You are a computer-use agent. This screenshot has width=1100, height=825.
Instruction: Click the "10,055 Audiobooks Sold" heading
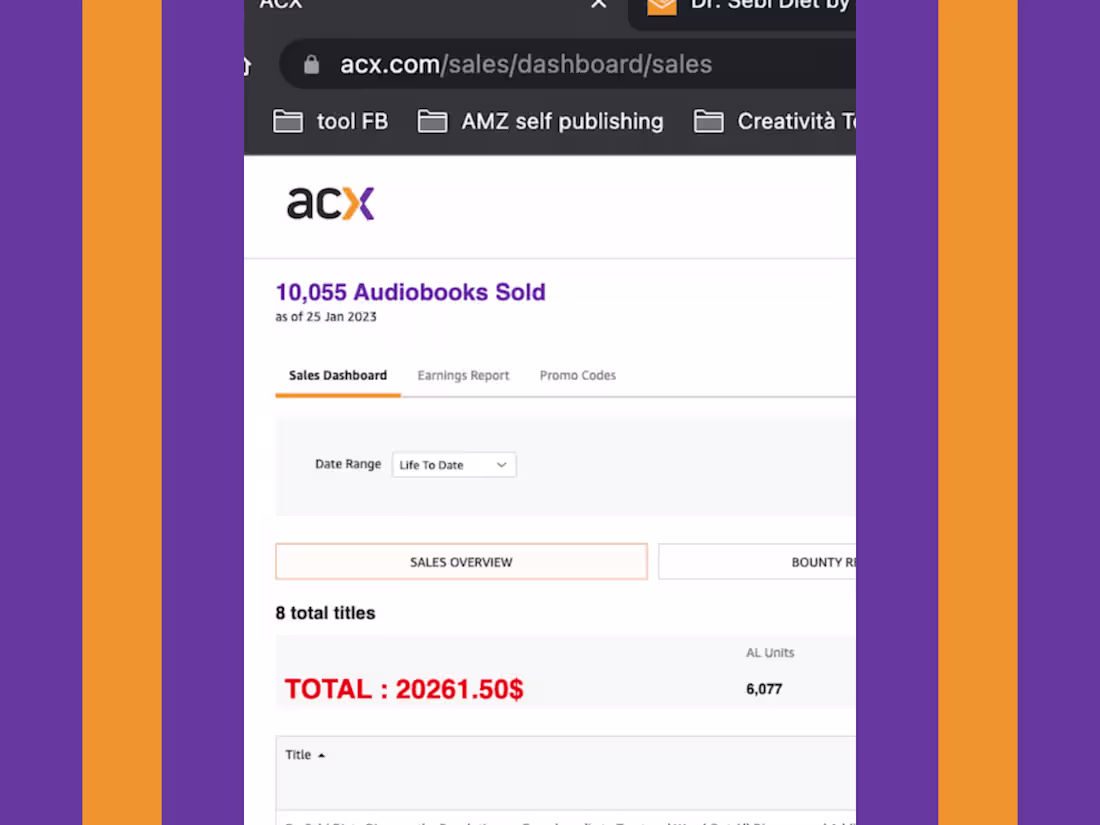pos(410,293)
